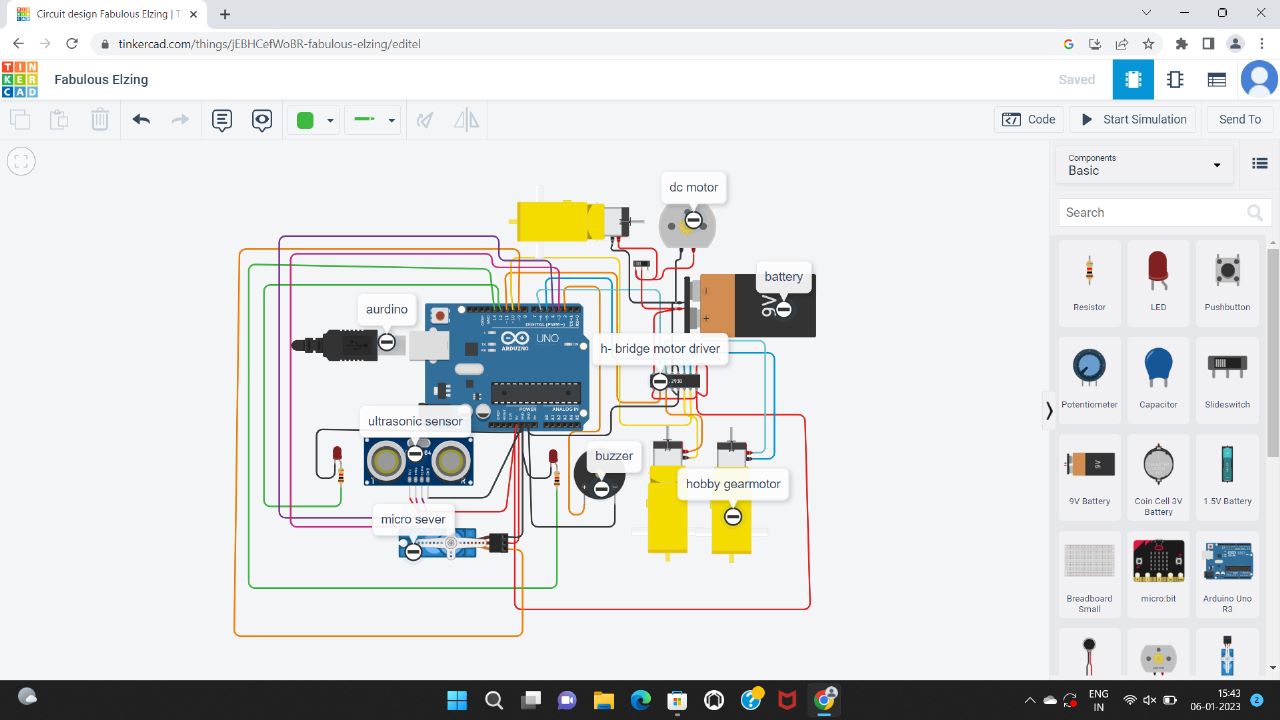The width and height of the screenshot is (1280, 720).
Task: Click the ultrasonic sensor label
Action: 415,421
